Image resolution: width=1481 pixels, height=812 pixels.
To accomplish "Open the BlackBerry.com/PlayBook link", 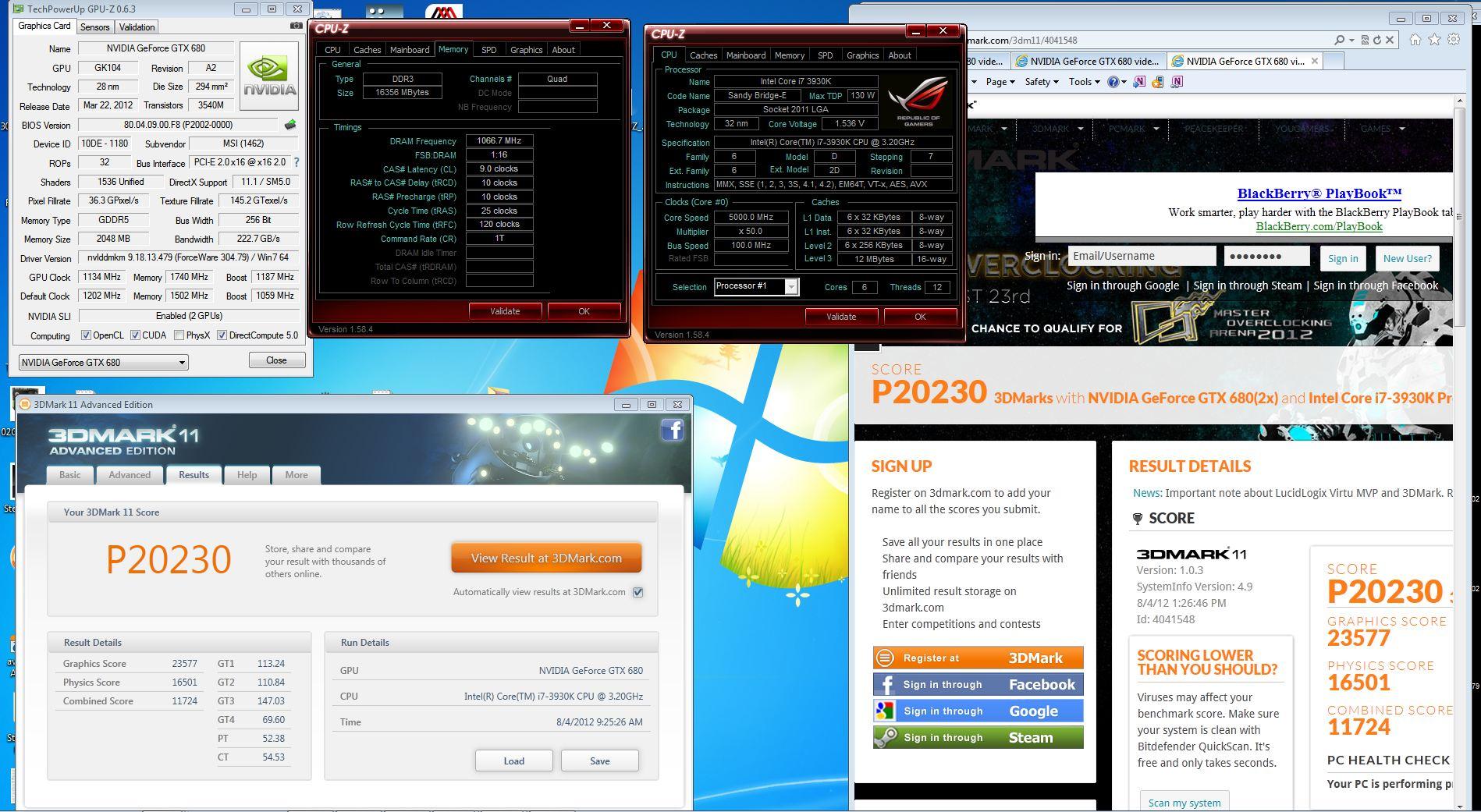I will pos(1319,226).
